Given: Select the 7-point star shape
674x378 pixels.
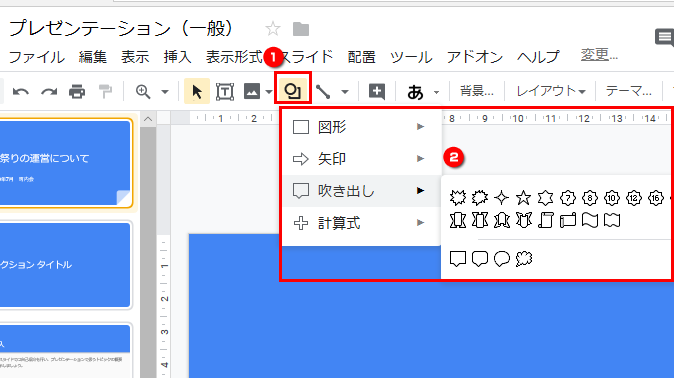Looking at the screenshot, I should 568,198.
